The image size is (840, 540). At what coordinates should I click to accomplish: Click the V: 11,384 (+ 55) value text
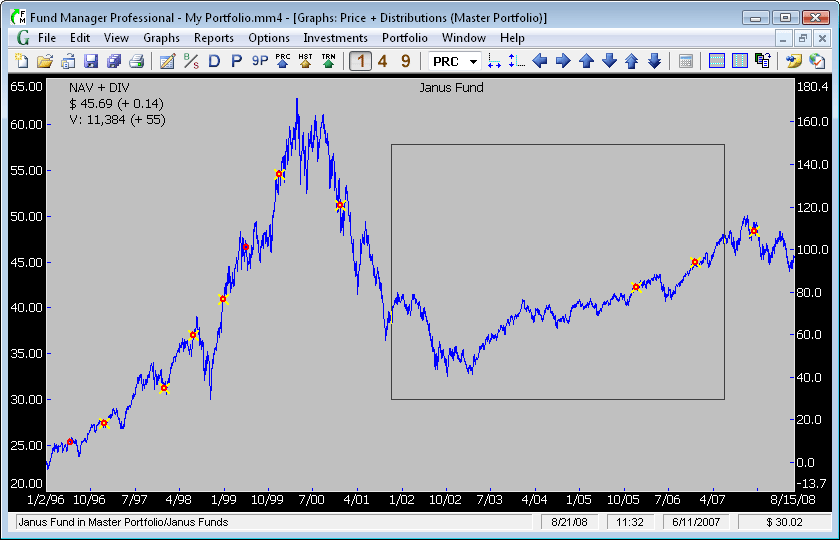[x=117, y=119]
